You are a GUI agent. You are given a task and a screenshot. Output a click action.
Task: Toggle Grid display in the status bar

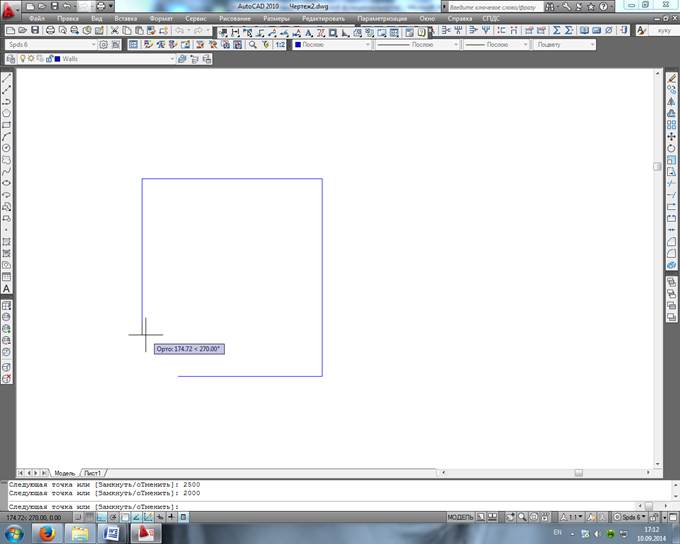tap(89, 517)
